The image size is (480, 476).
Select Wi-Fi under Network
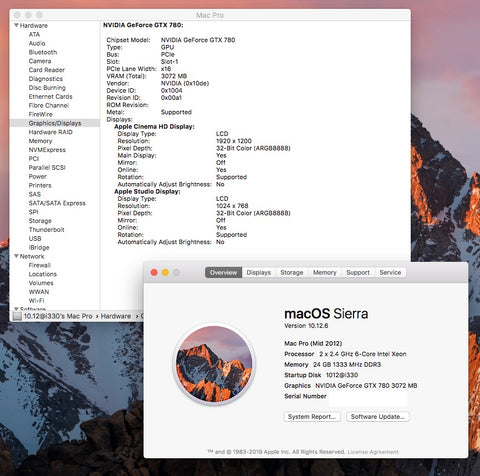pyautogui.click(x=36, y=300)
